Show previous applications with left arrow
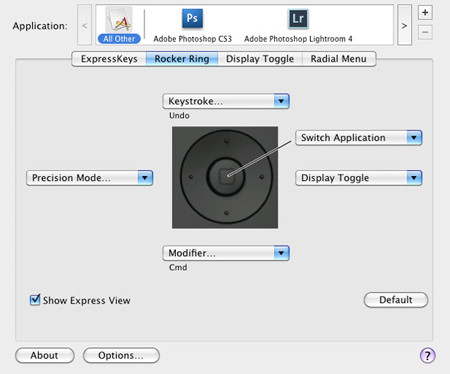The width and height of the screenshot is (450, 374). [85, 25]
